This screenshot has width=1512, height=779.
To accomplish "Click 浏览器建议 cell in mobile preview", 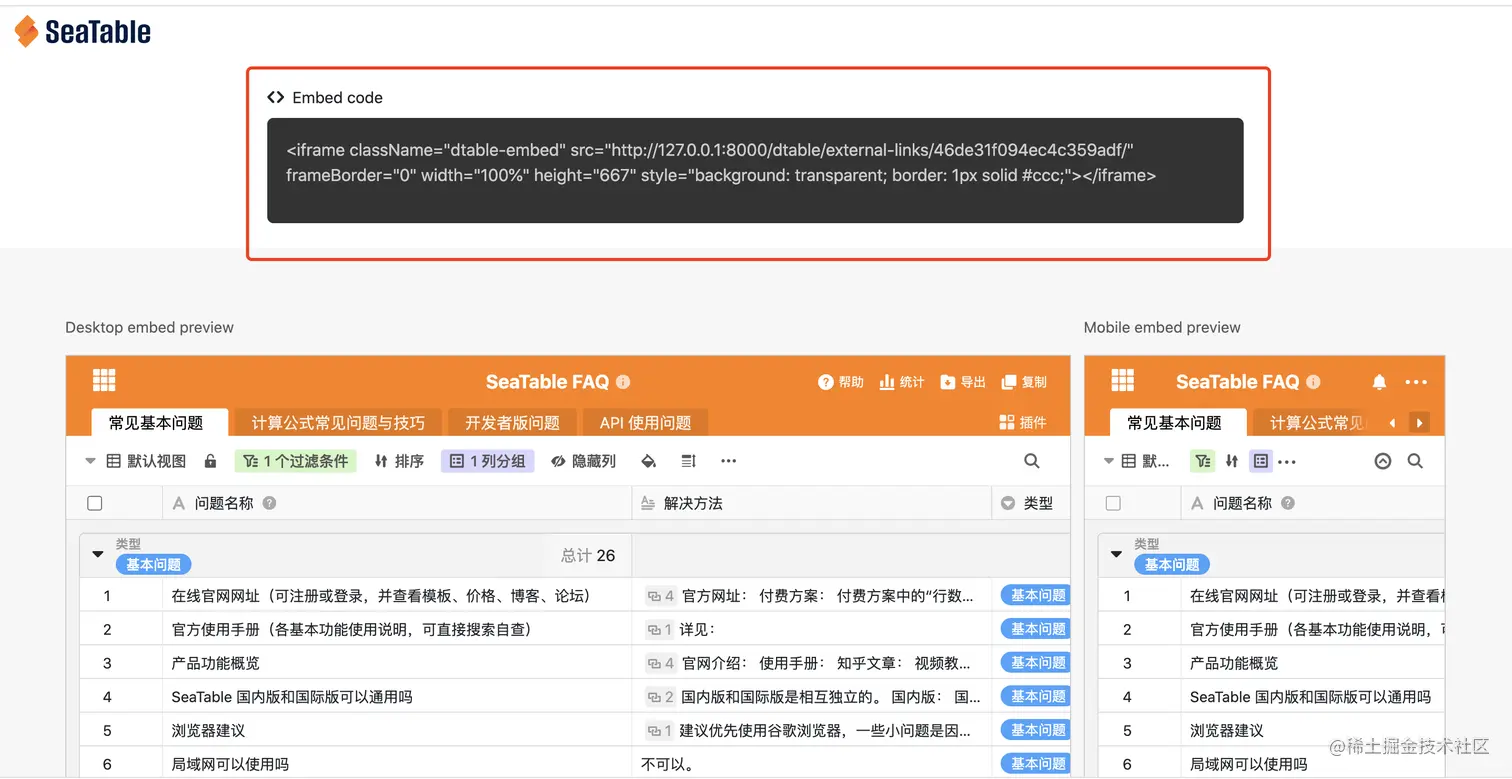I will [x=1313, y=730].
